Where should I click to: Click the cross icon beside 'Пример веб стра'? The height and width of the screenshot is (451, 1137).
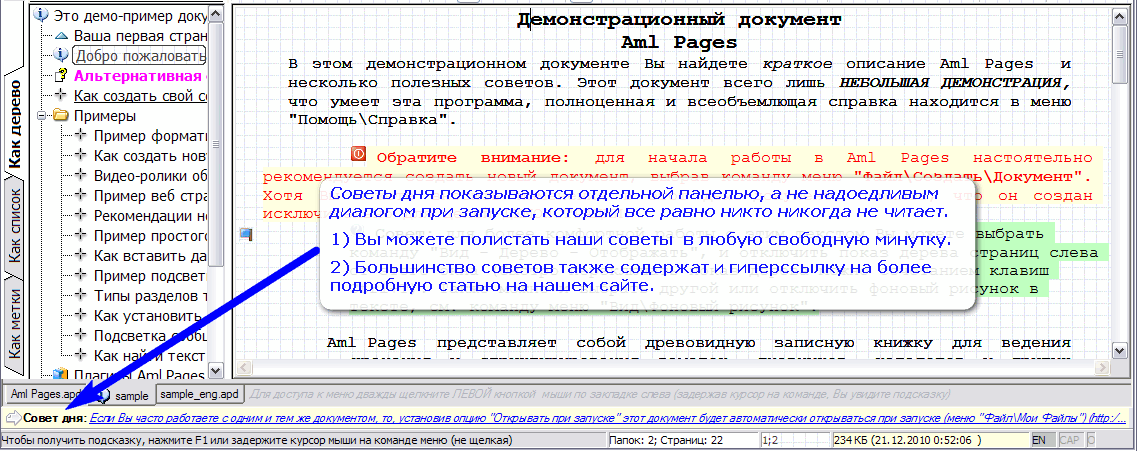(80, 195)
